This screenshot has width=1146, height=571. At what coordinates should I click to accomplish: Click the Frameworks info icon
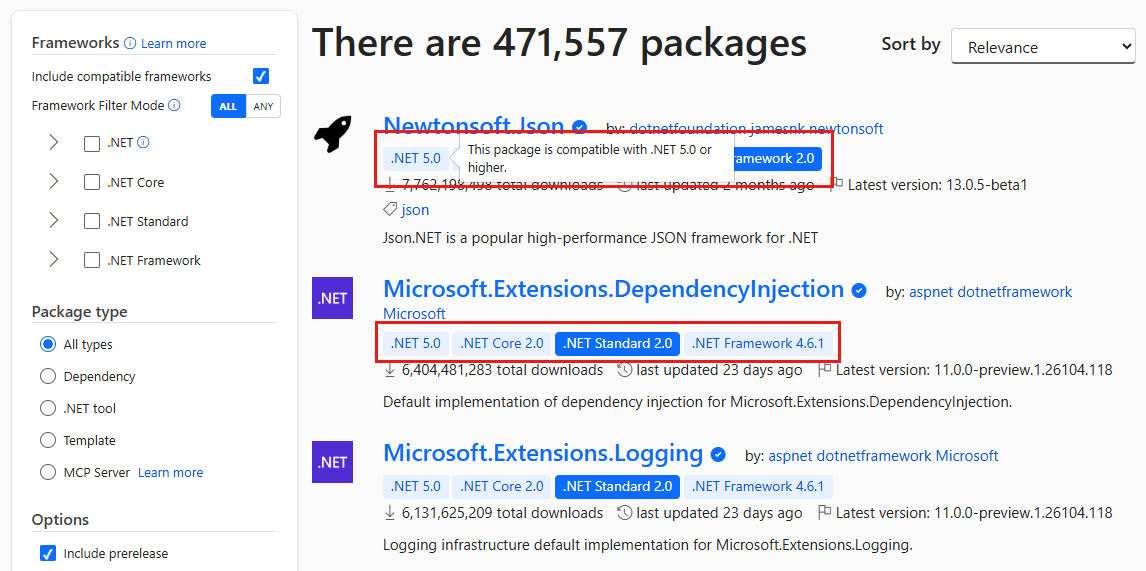coord(130,43)
